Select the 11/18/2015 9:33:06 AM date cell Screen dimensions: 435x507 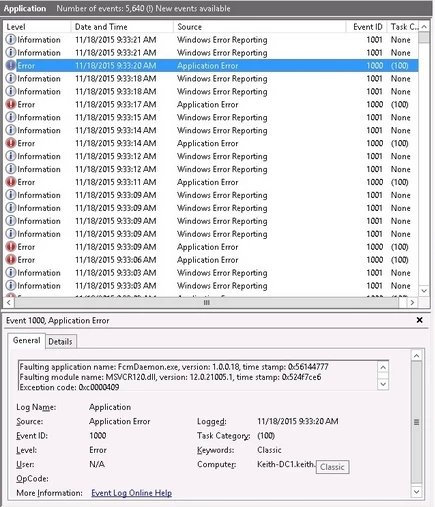pos(116,260)
